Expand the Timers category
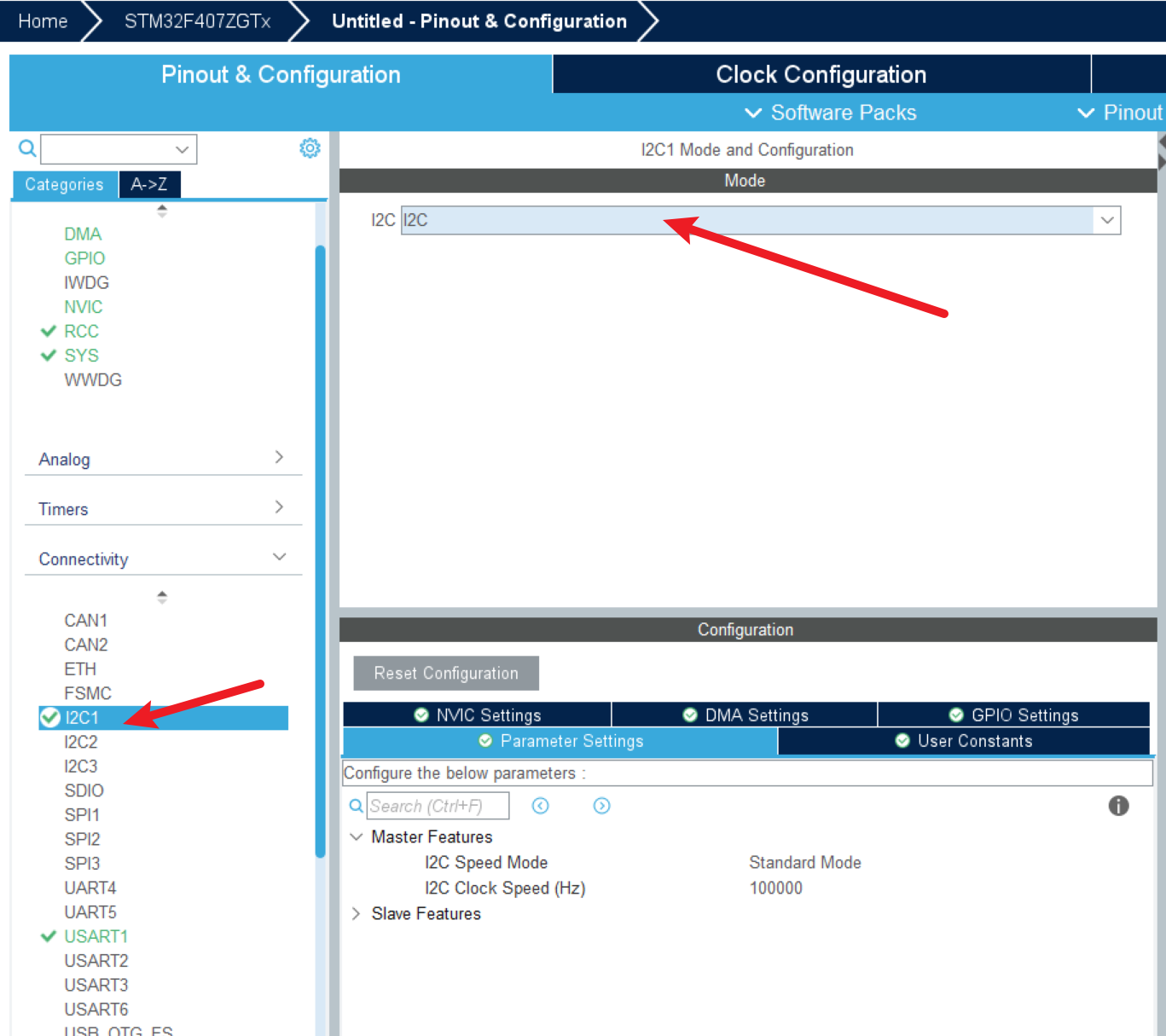 [x=164, y=508]
